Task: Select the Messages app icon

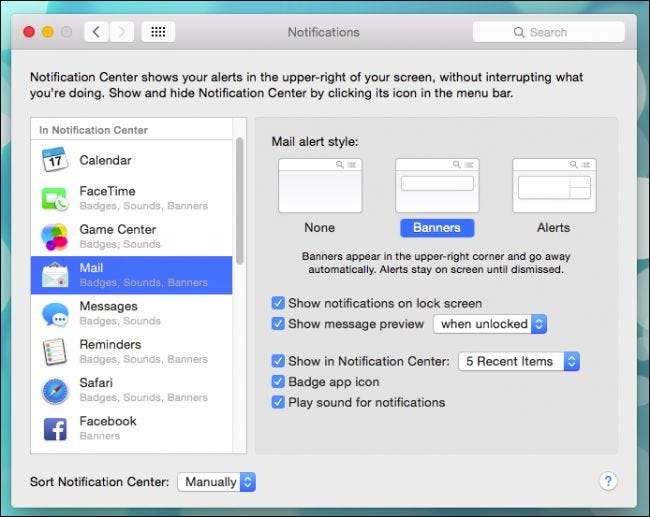Action: pyautogui.click(x=54, y=313)
